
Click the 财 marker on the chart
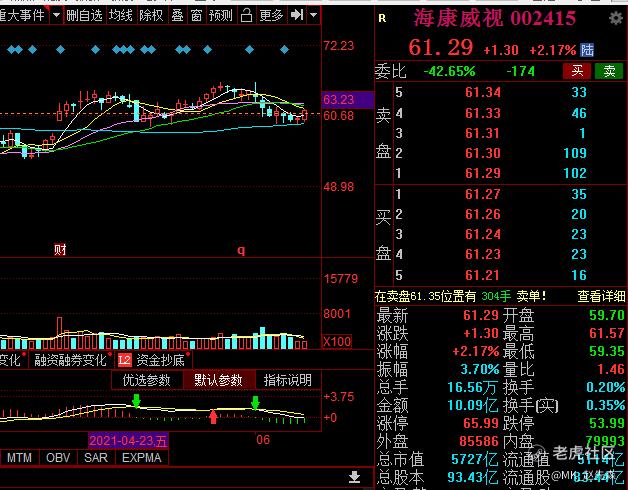coord(60,250)
